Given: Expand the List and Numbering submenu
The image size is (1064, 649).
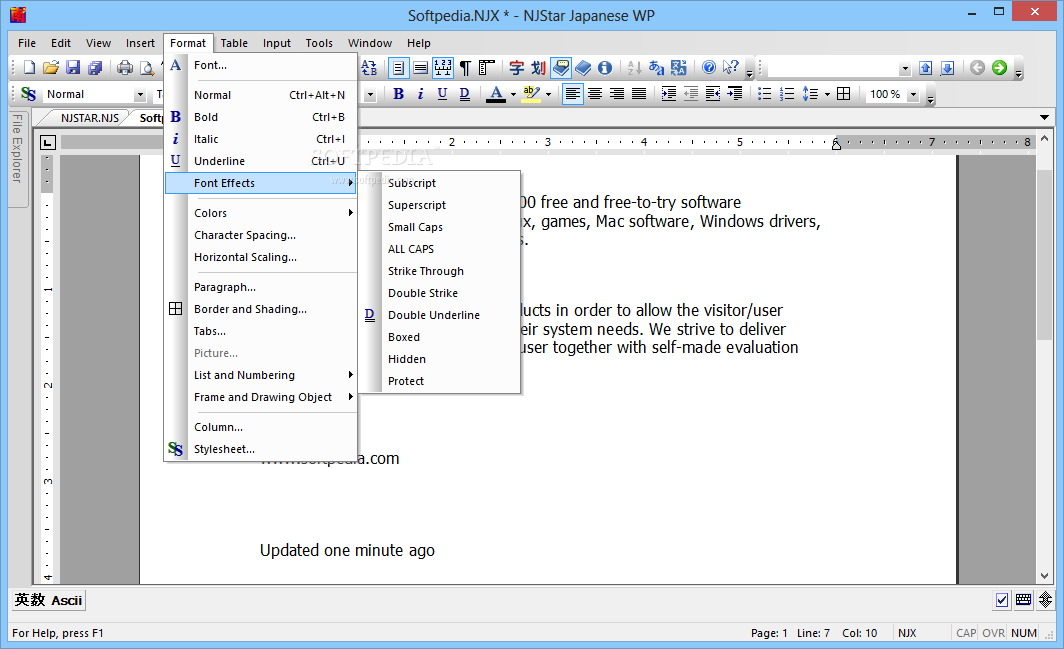Looking at the screenshot, I should (261, 375).
